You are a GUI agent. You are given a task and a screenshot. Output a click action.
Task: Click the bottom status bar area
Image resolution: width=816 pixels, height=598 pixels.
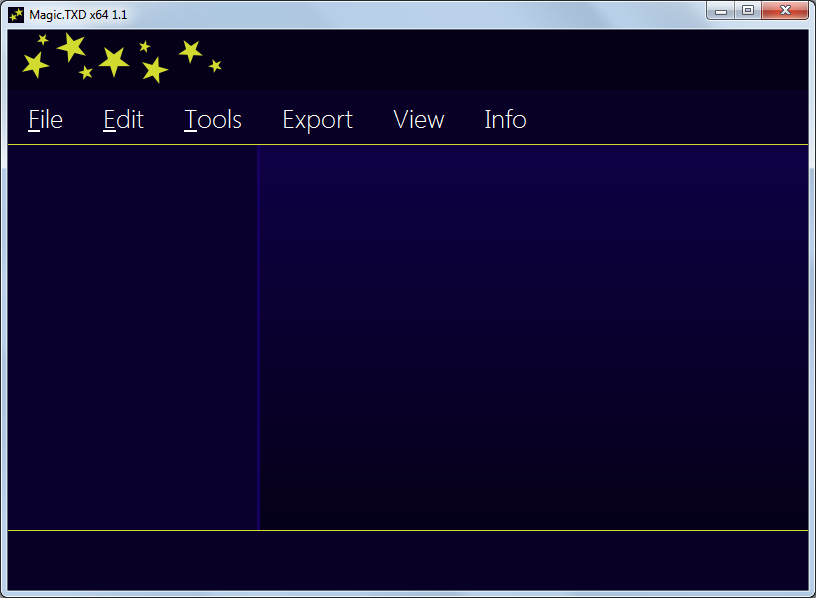(408, 560)
